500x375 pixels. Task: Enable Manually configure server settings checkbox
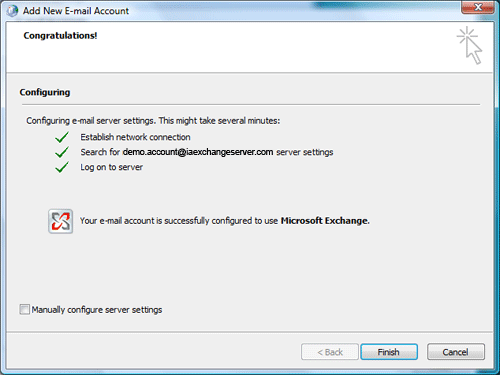tap(24, 309)
